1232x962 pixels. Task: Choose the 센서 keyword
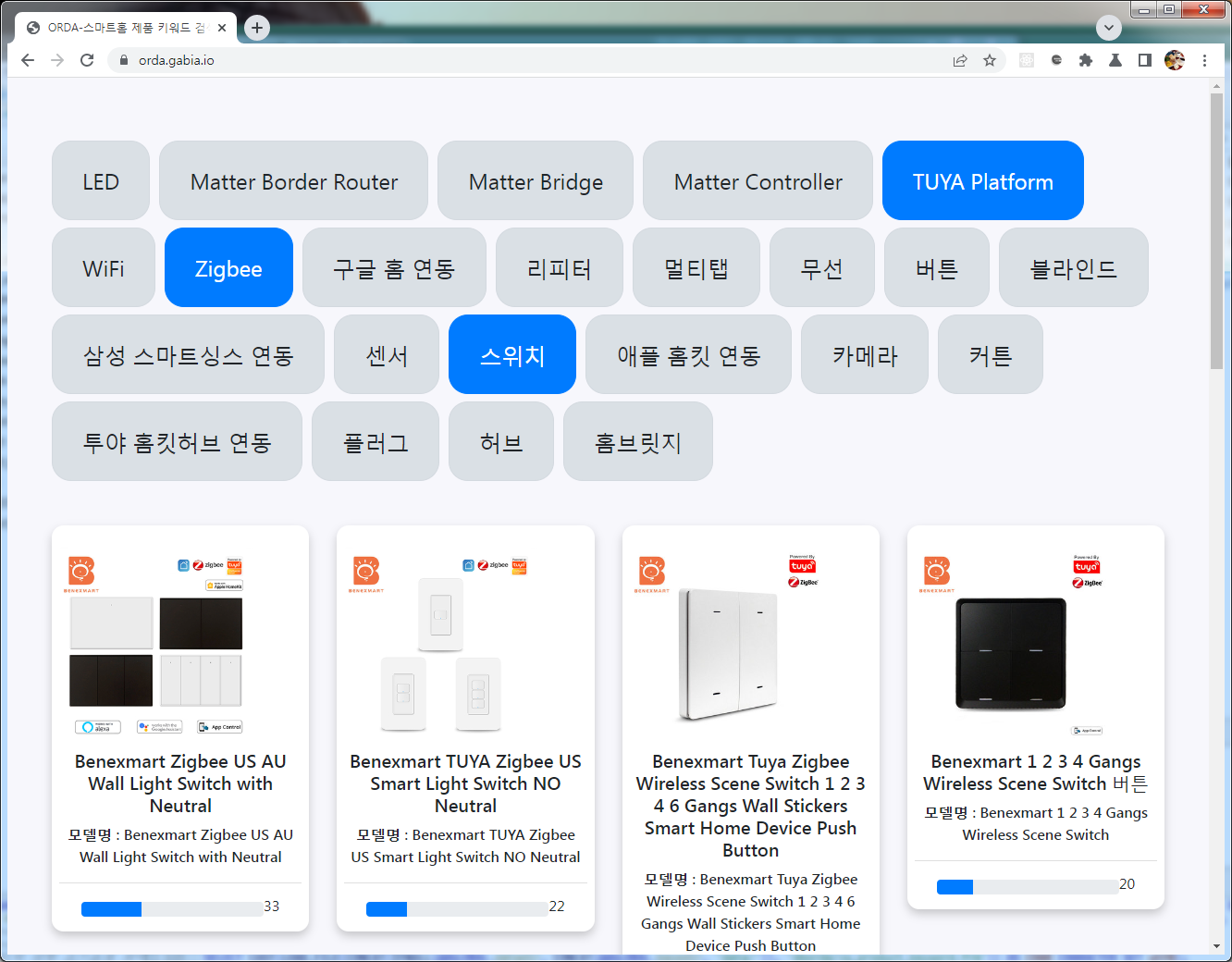coord(387,354)
